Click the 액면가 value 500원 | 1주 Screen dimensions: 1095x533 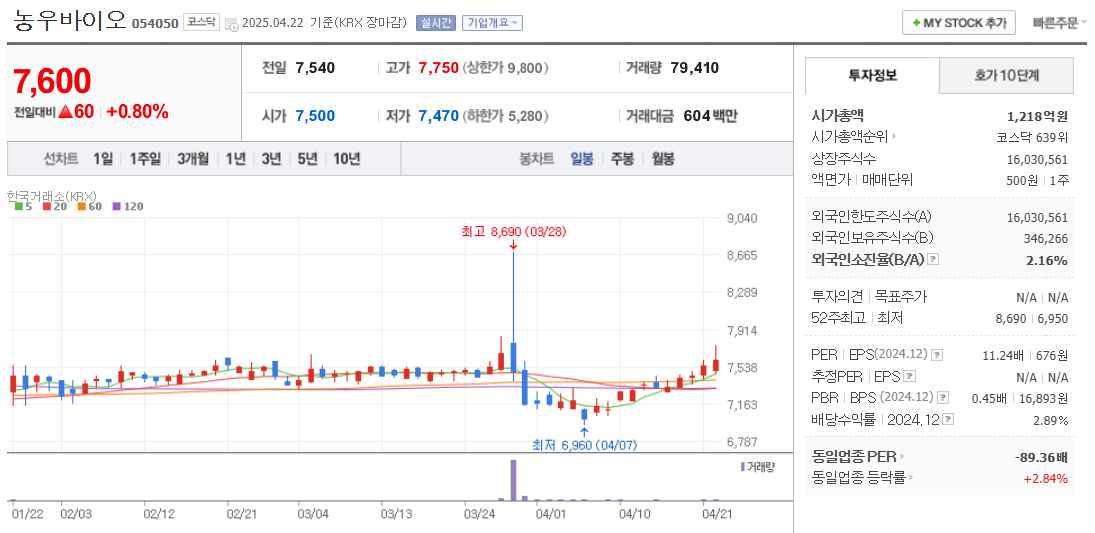pos(1038,180)
